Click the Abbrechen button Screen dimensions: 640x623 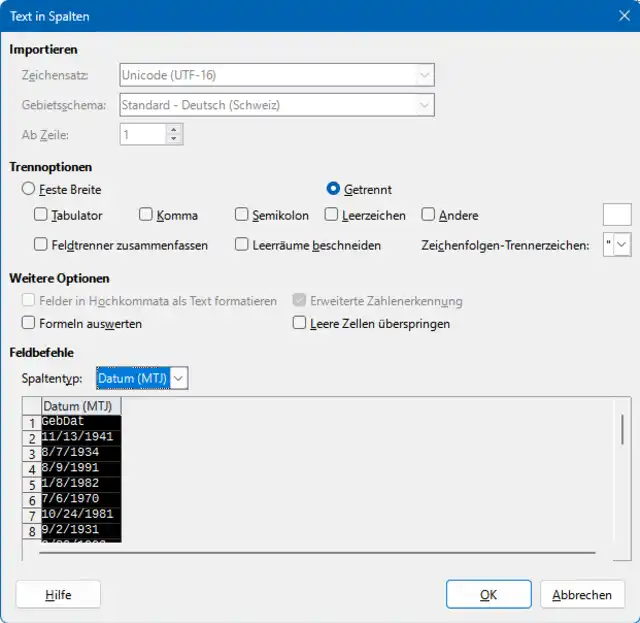point(581,595)
